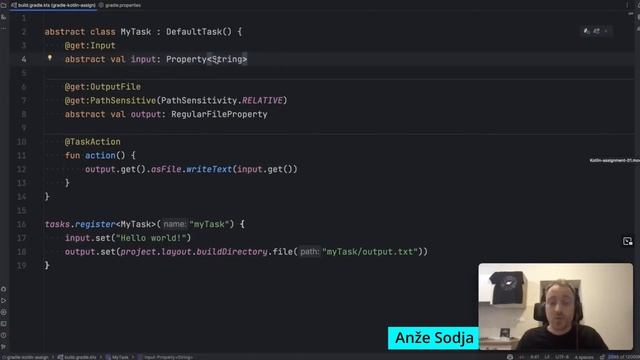640x360 pixels.
Task: Click buildDirectory on line 18
Action: (232, 252)
